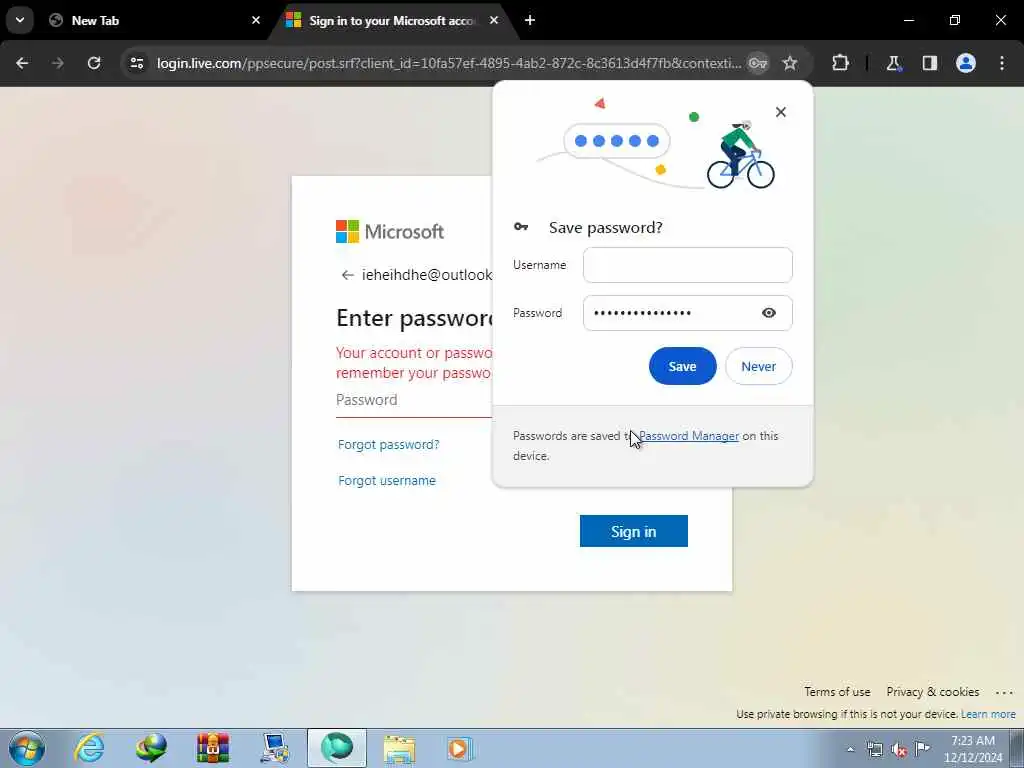
Task: Click the muted volume tray icon
Action: [899, 750]
